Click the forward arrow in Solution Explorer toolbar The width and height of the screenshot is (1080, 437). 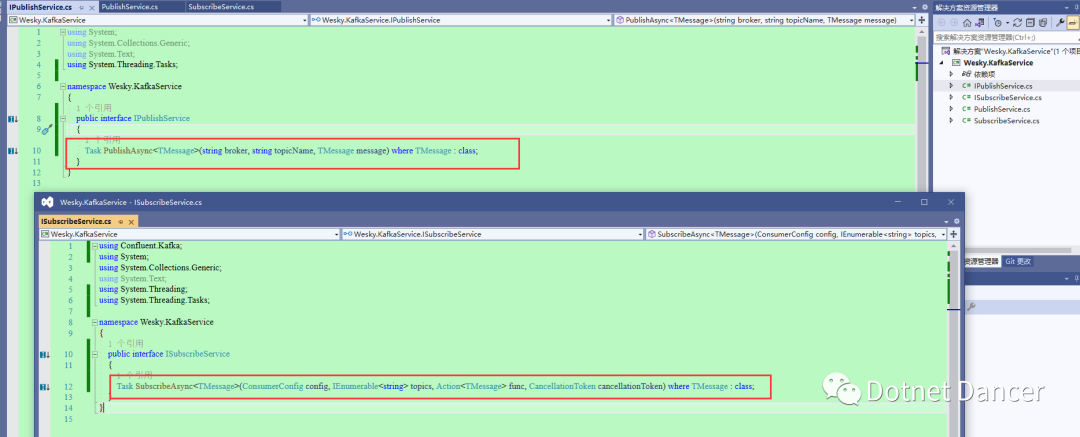pos(954,23)
